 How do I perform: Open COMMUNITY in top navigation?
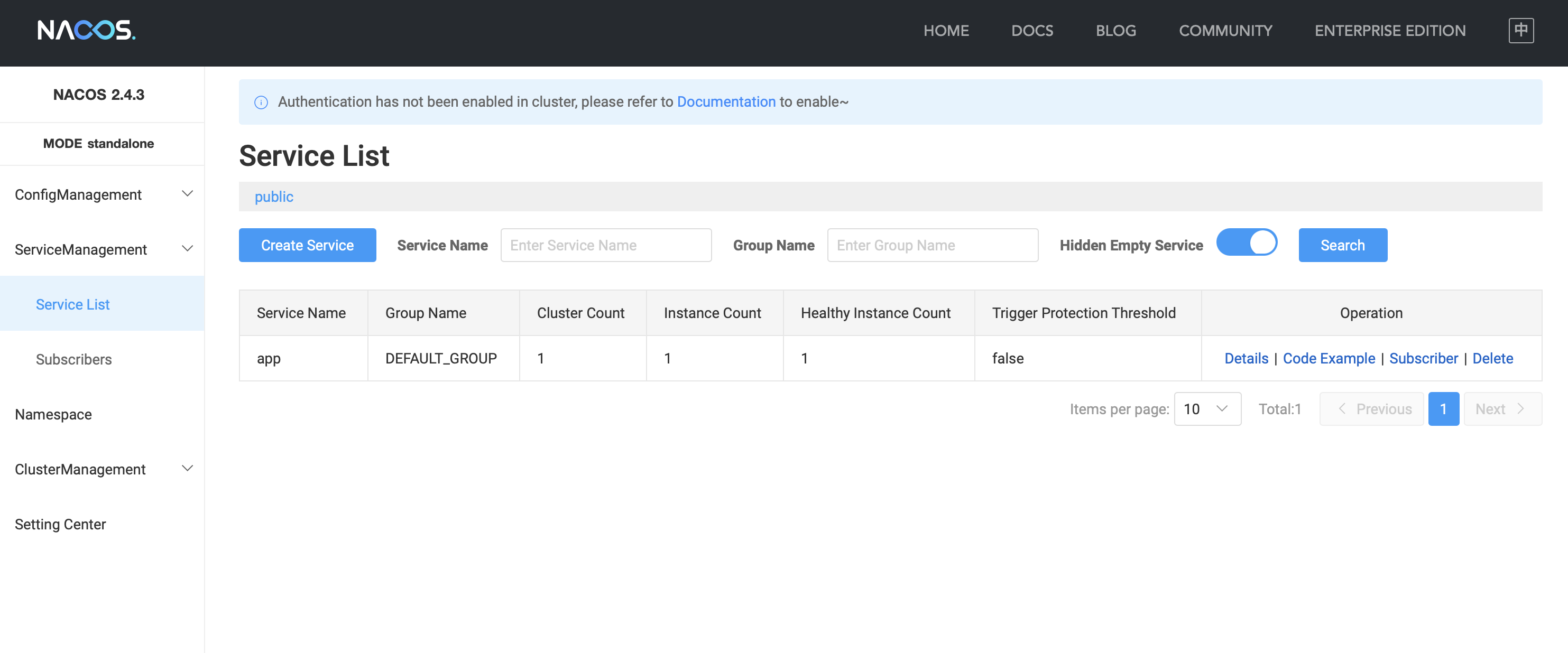(x=1225, y=31)
